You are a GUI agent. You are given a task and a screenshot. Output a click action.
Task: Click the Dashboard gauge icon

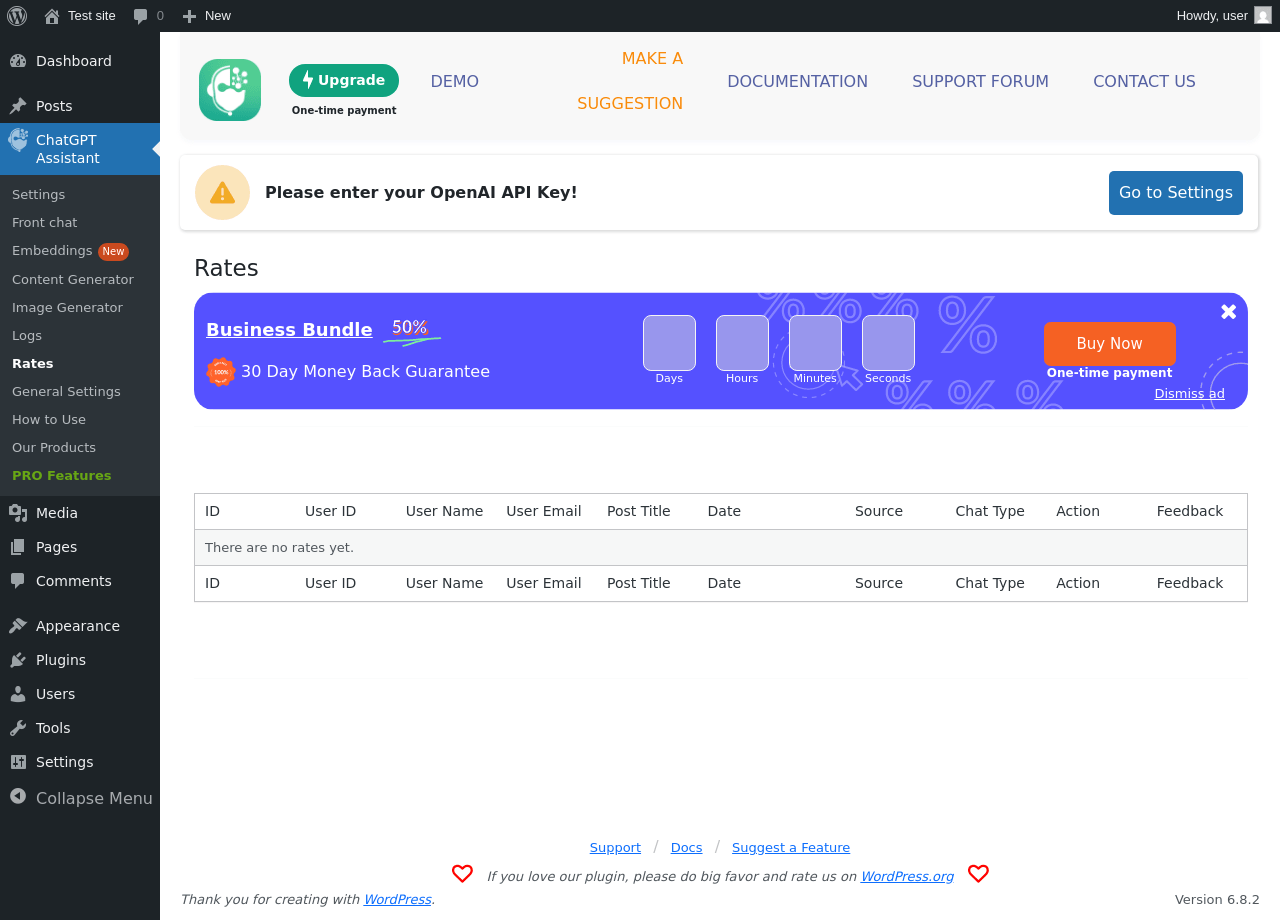point(18,61)
